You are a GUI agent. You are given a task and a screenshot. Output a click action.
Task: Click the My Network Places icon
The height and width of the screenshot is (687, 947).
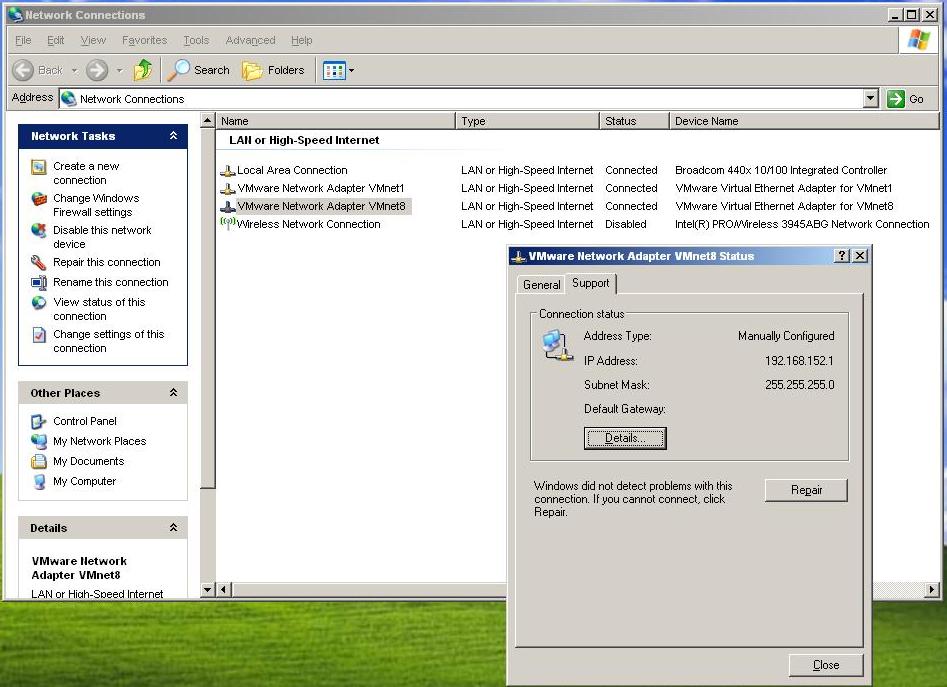click(x=39, y=441)
